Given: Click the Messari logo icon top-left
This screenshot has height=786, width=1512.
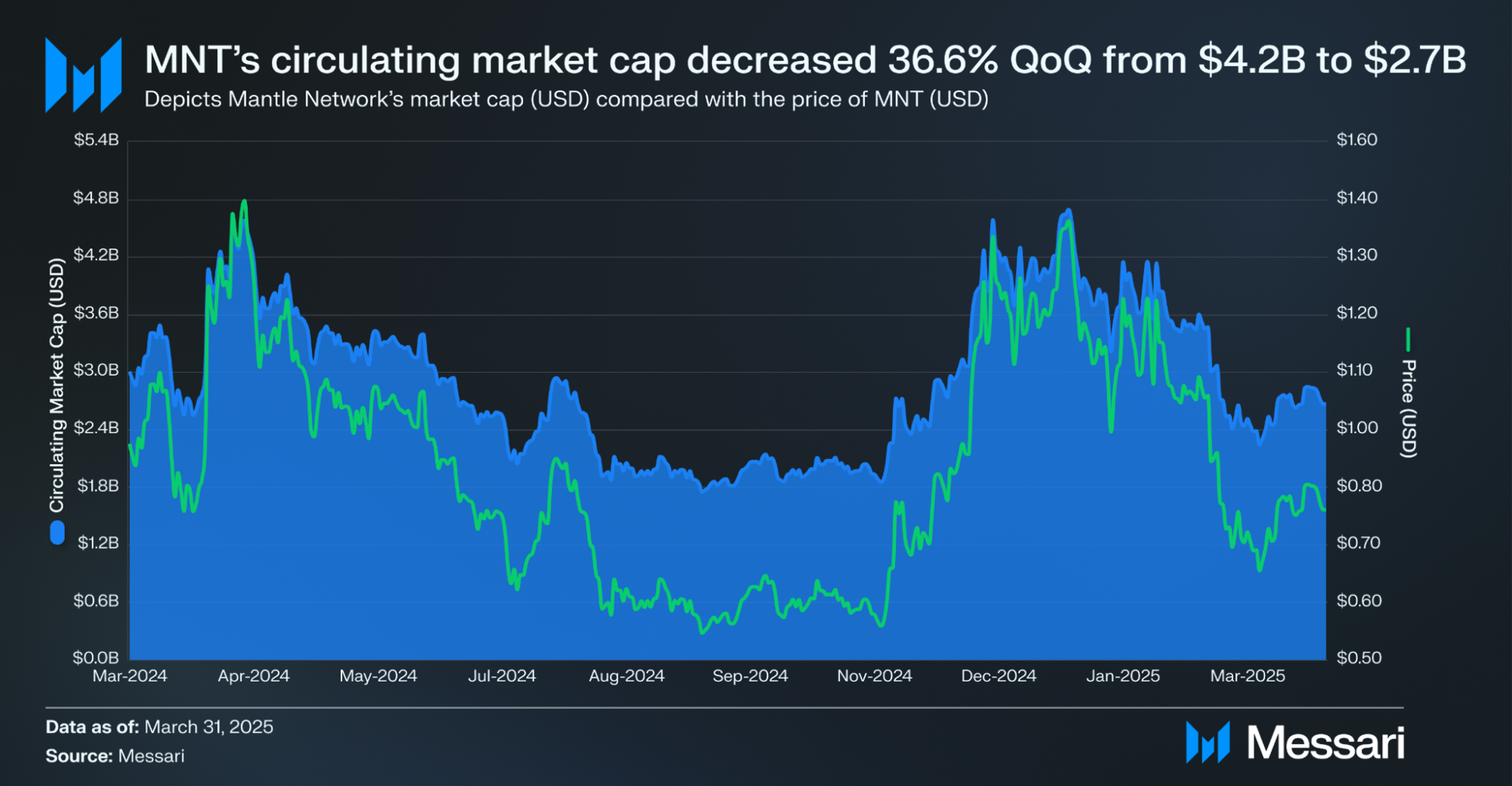Looking at the screenshot, I should (x=83, y=75).
